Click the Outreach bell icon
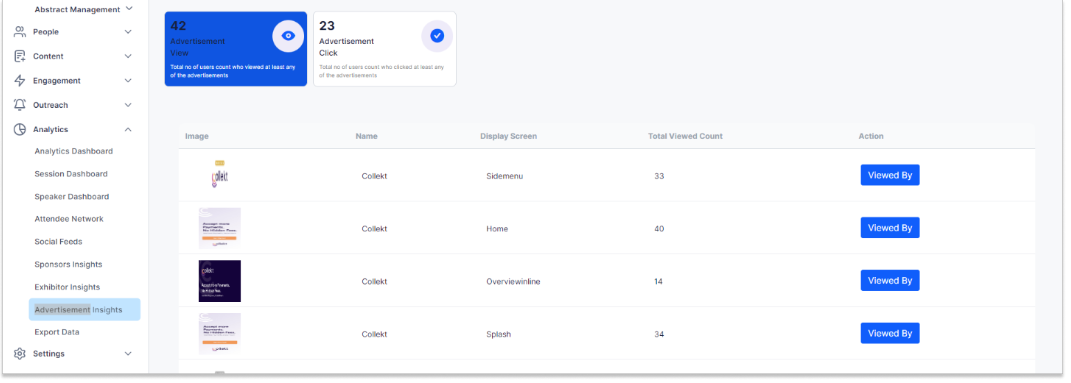The image size is (1071, 383). coord(20,105)
